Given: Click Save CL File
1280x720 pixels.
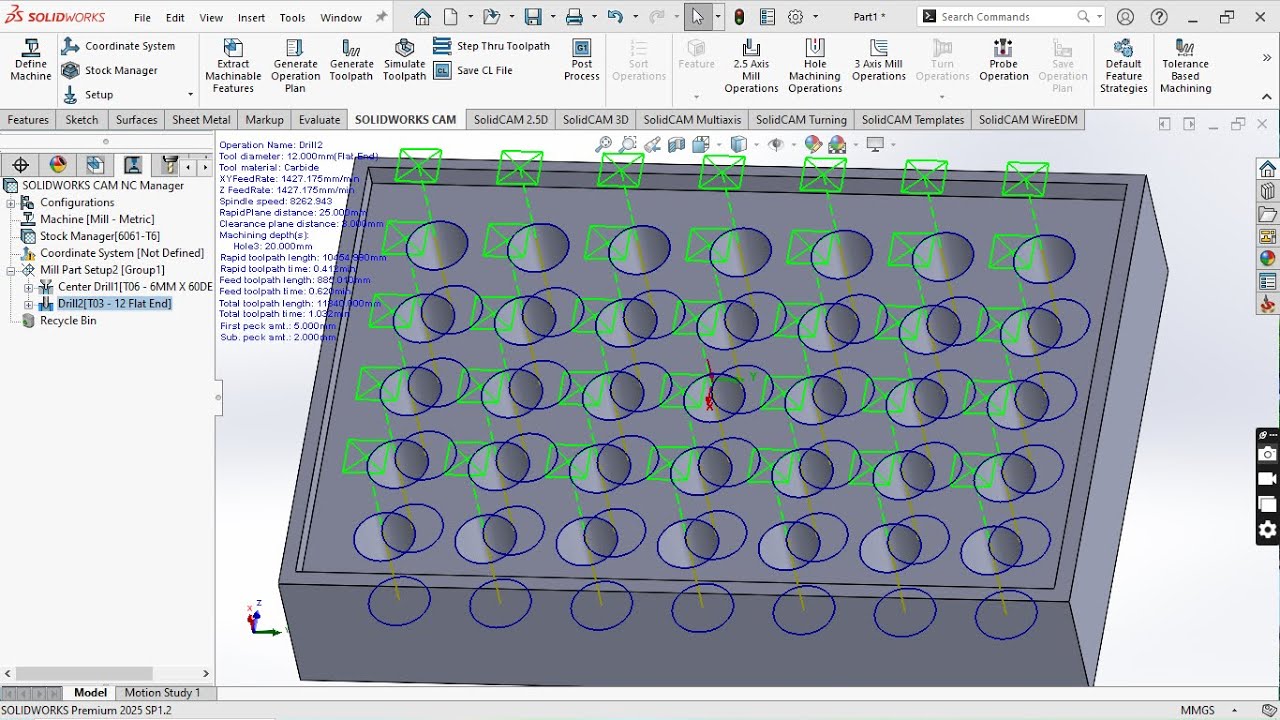Looking at the screenshot, I should pos(473,70).
